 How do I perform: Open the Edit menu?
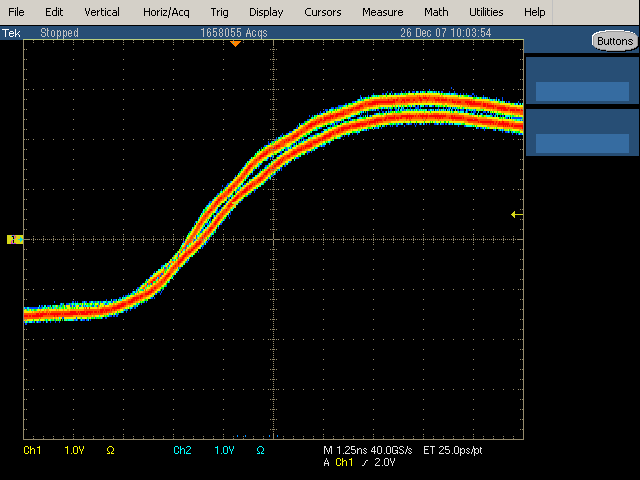[54, 12]
